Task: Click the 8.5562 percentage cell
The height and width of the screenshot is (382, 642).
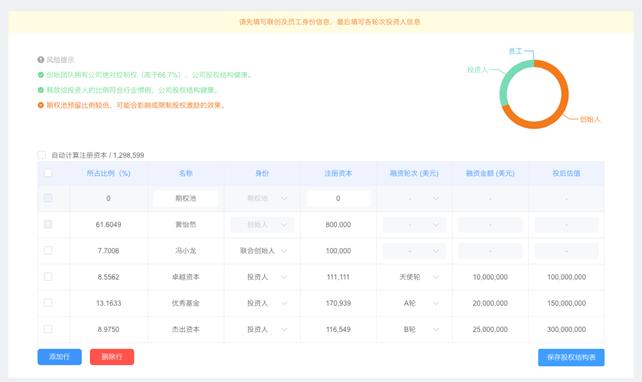Action: (108, 277)
